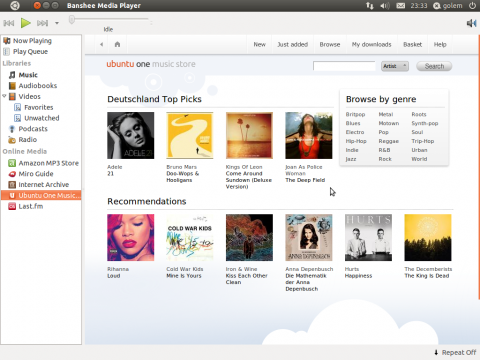The height and width of the screenshot is (360, 480).
Task: Open the Ubuntu logo menu in top panel
Action: pos(15,5)
